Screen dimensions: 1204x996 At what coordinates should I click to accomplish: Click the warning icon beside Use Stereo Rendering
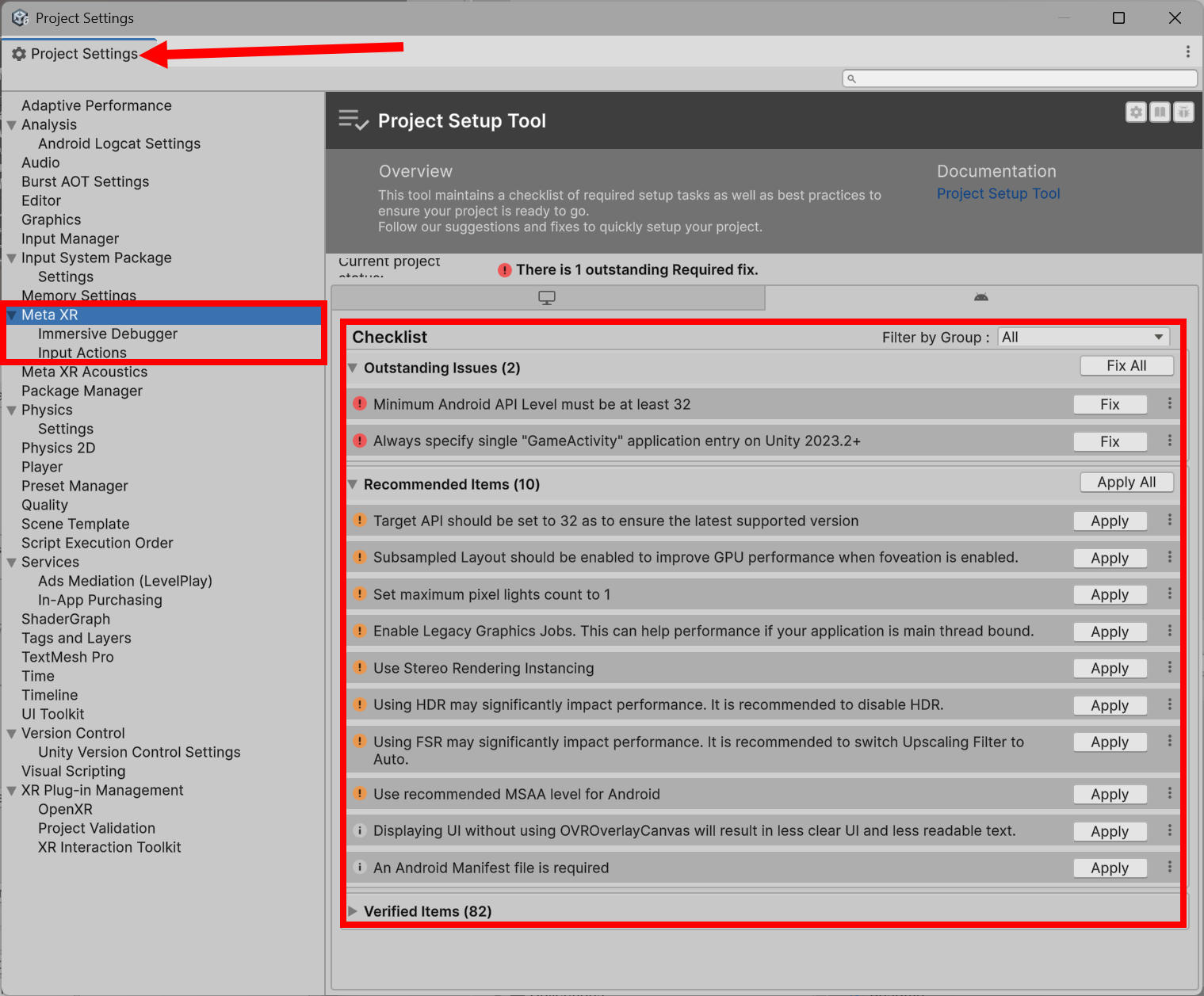(359, 667)
